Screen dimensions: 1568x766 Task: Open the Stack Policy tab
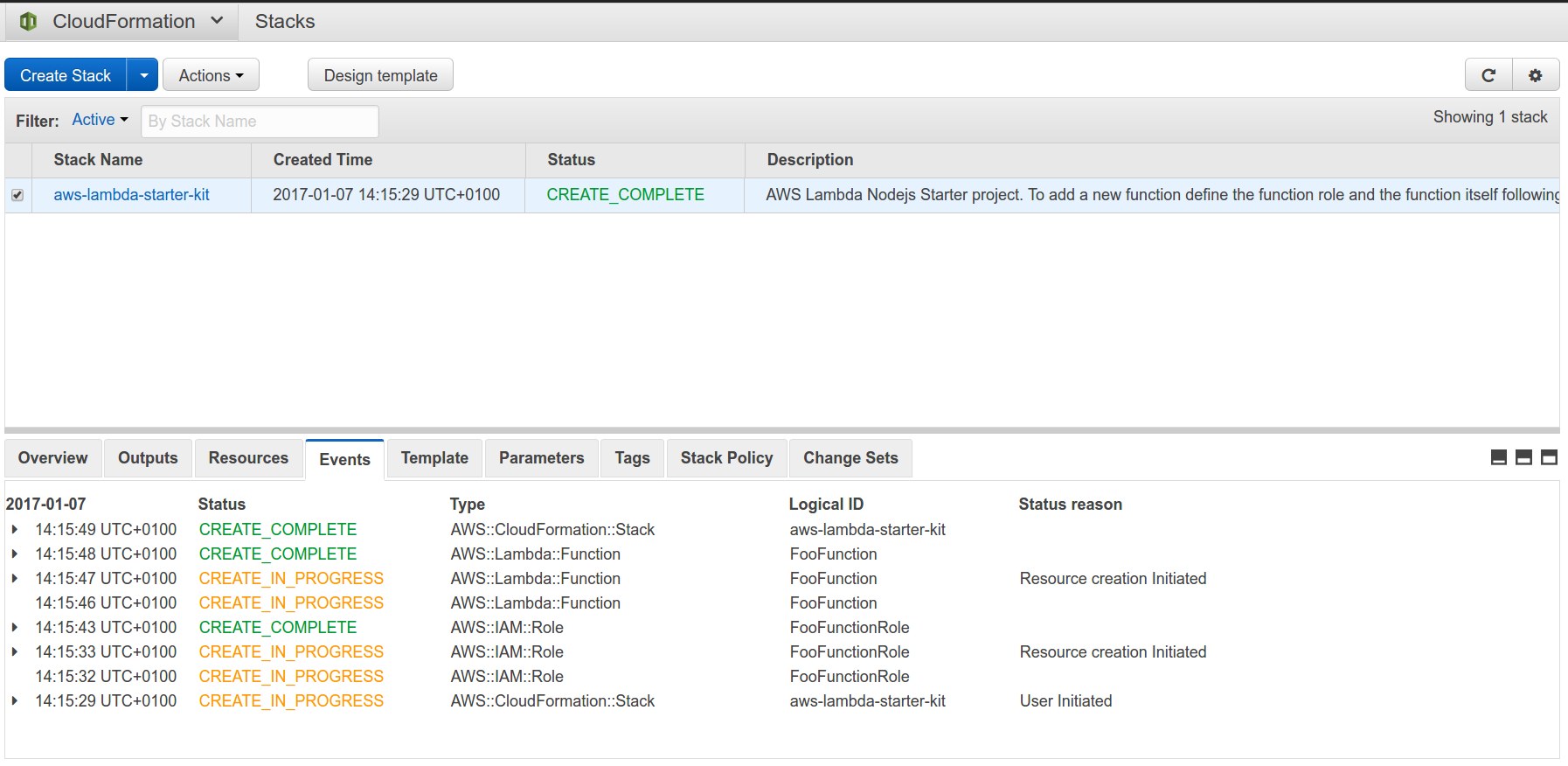[x=726, y=458]
